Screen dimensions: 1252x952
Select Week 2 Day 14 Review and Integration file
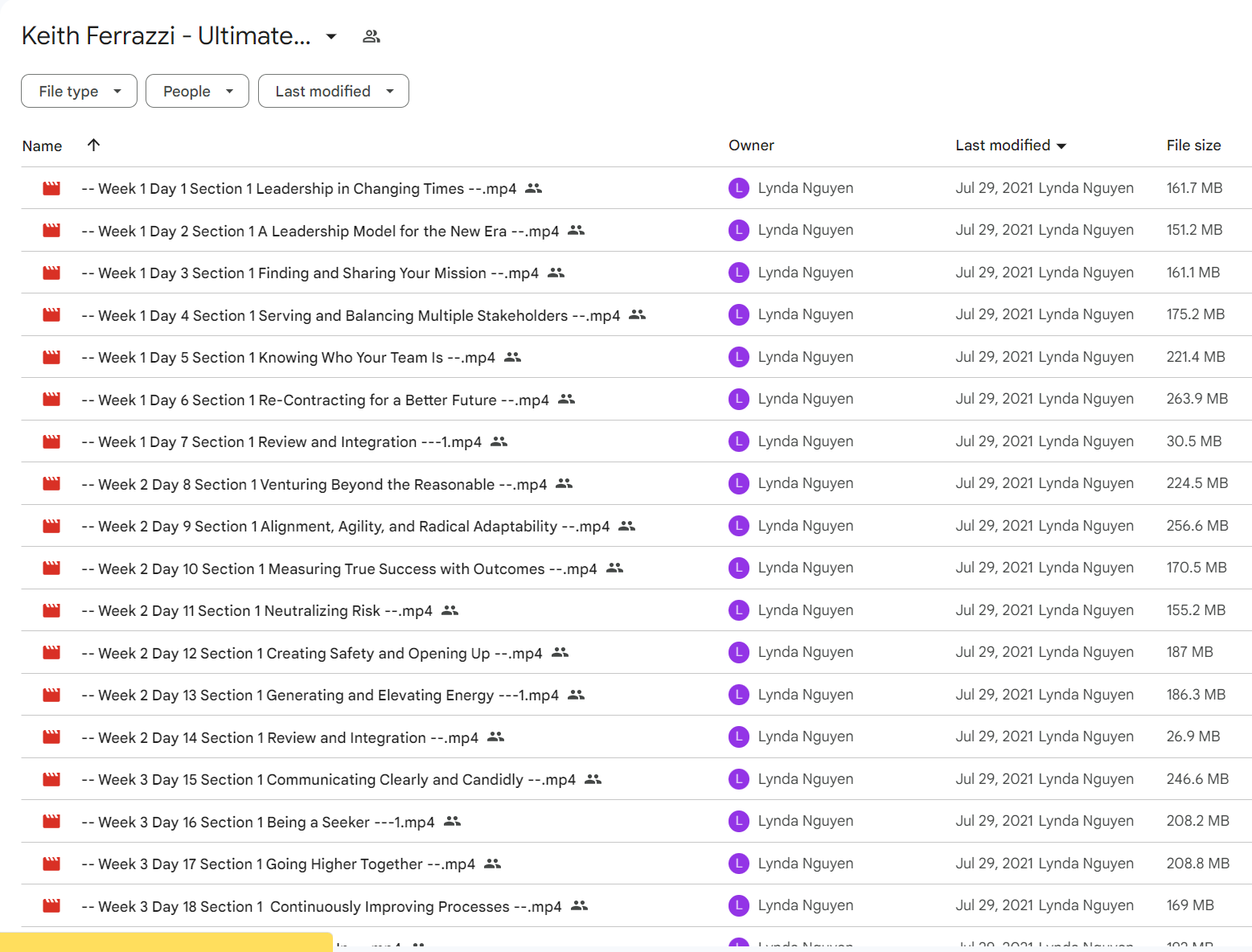click(280, 737)
